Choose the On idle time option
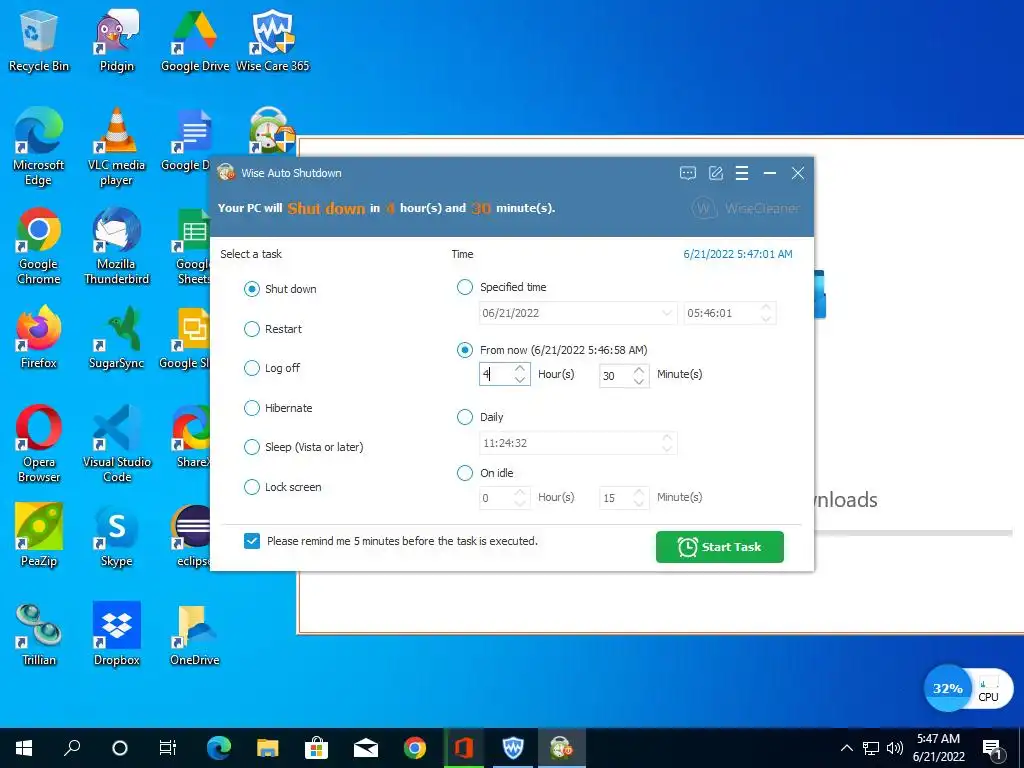The height and width of the screenshot is (768, 1024). pyautogui.click(x=464, y=473)
